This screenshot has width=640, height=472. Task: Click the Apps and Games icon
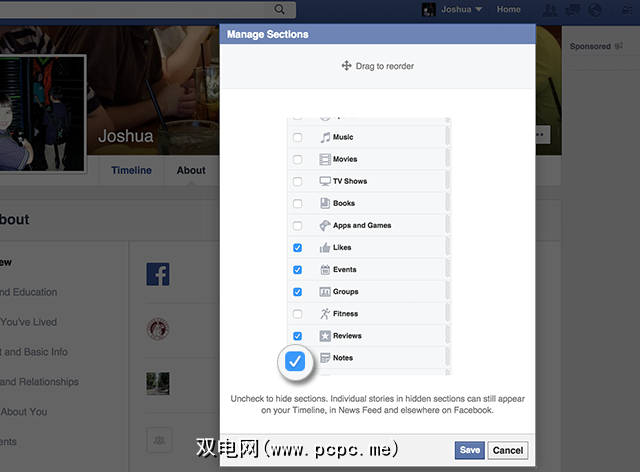click(325, 225)
